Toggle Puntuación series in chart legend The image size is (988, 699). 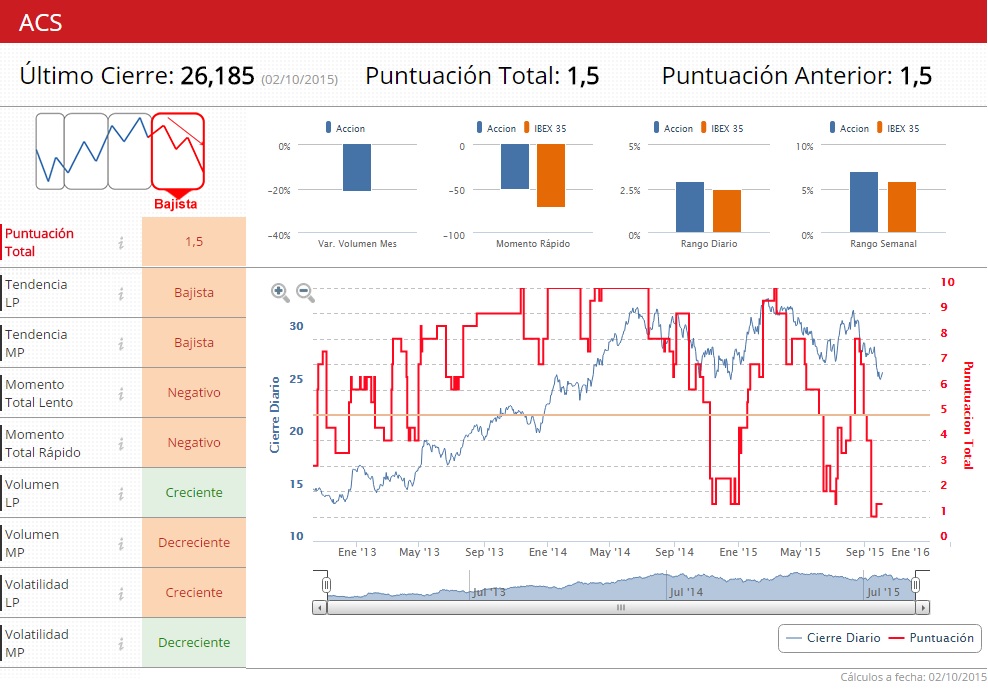[x=931, y=638]
